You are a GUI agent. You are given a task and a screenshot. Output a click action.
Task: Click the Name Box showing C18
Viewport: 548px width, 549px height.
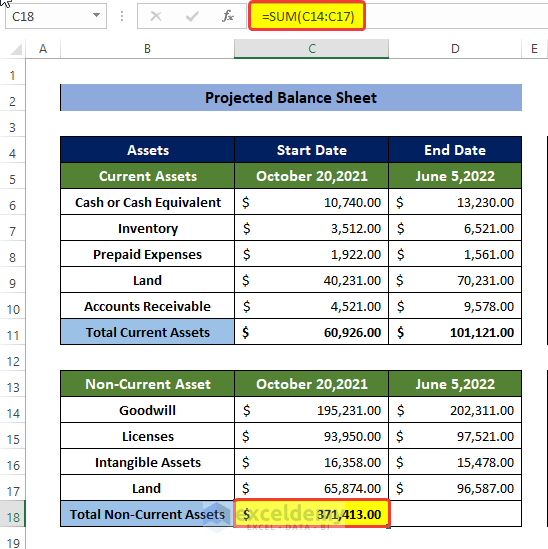pyautogui.click(x=56, y=16)
